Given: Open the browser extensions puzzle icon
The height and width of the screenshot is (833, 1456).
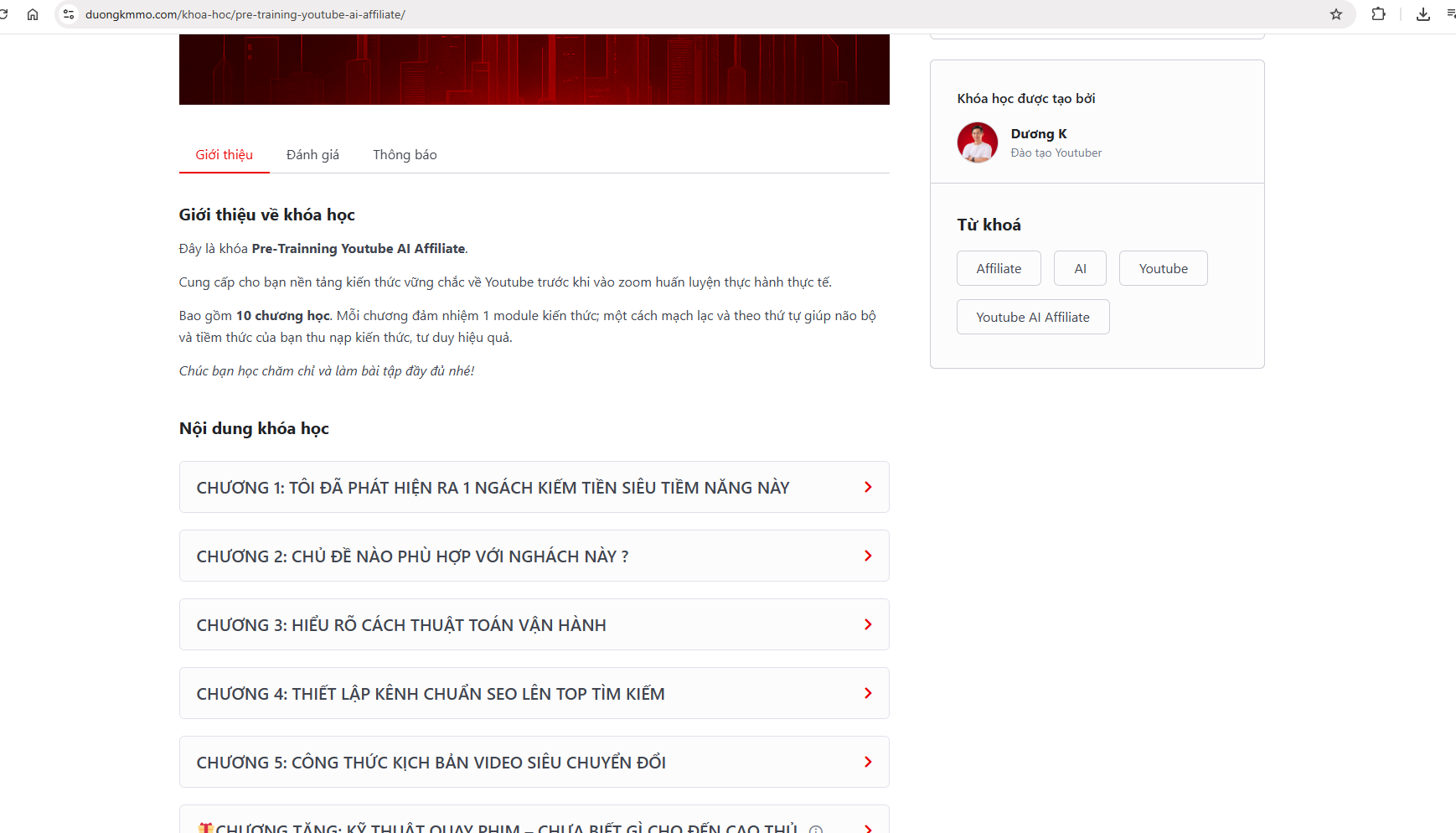Looking at the screenshot, I should pyautogui.click(x=1378, y=14).
